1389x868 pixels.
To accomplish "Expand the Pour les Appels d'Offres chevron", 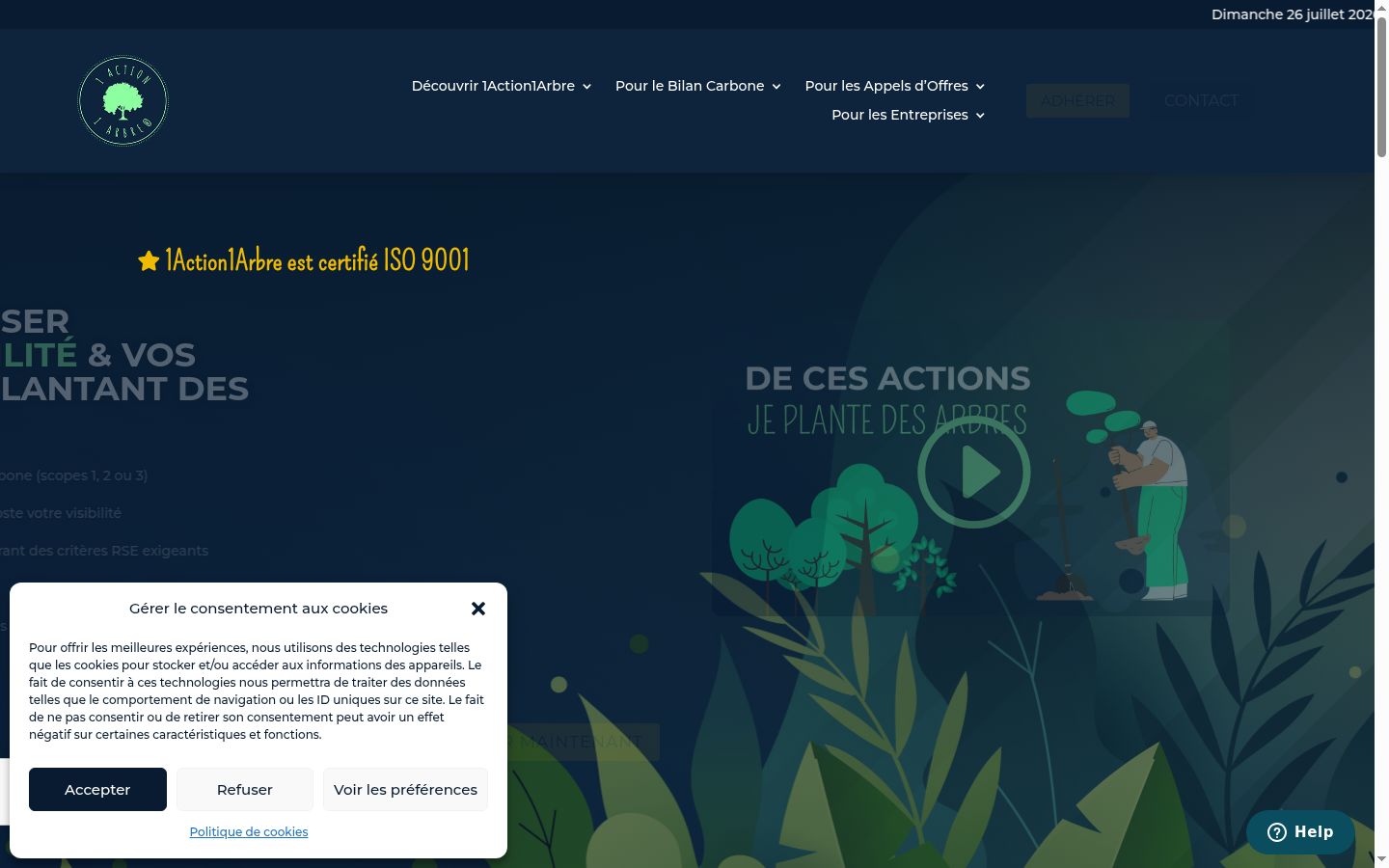I will (x=980, y=87).
